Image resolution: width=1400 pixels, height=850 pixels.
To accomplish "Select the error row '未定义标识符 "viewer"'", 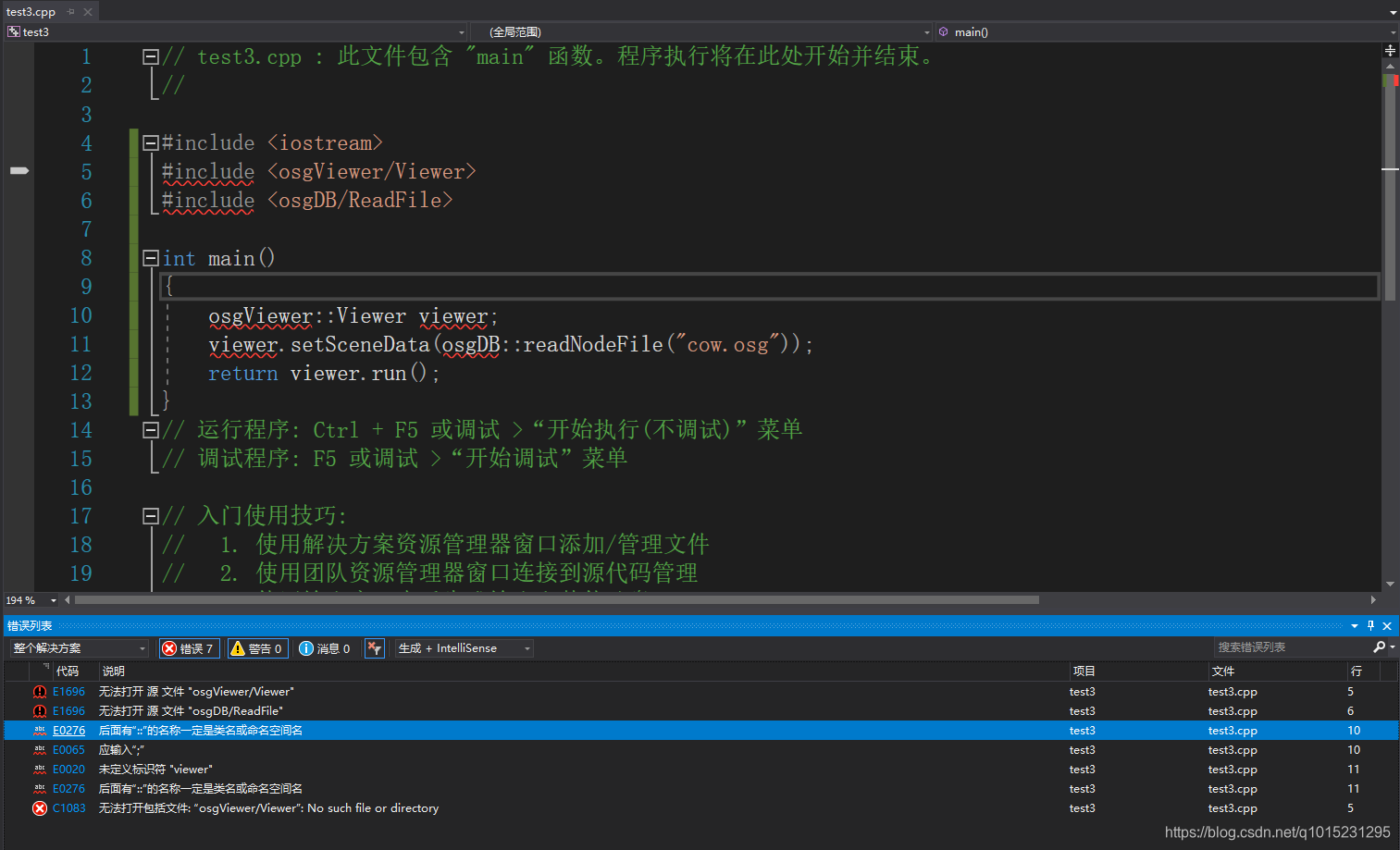I will pos(700,770).
